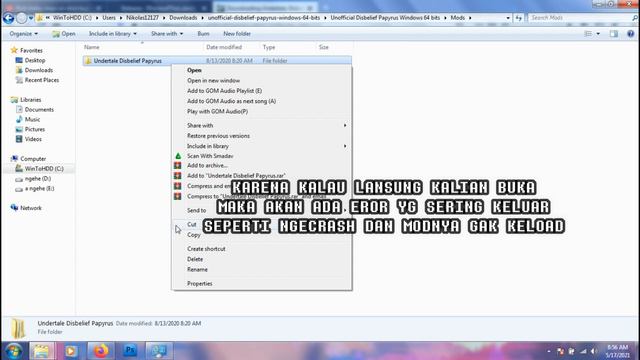The width and height of the screenshot is (640, 360).
Task: Choose Add to GOM Audio as next song
Action: 262,101
